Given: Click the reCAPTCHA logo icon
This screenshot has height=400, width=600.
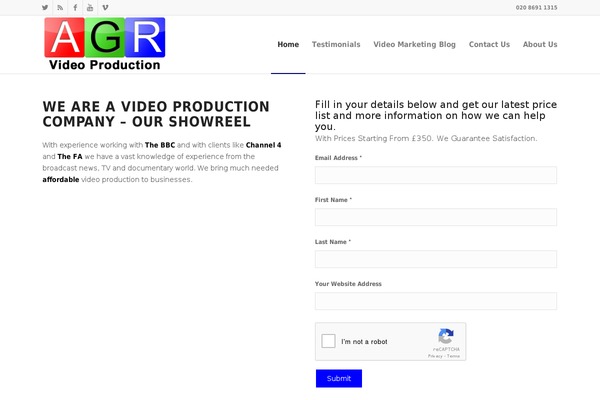Looking at the screenshot, I should point(446,336).
